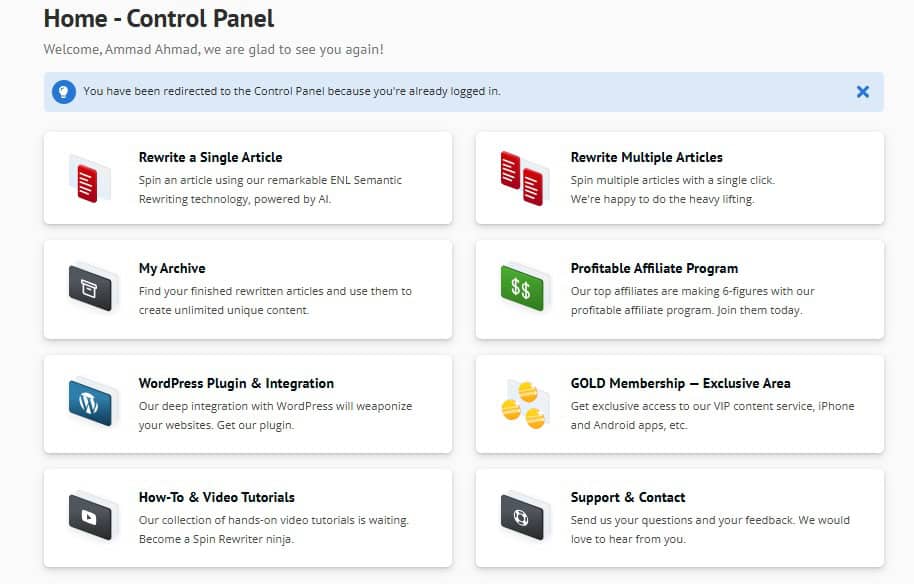Click the green dollar sign affiliate icon
914x584 pixels.
[x=521, y=289]
